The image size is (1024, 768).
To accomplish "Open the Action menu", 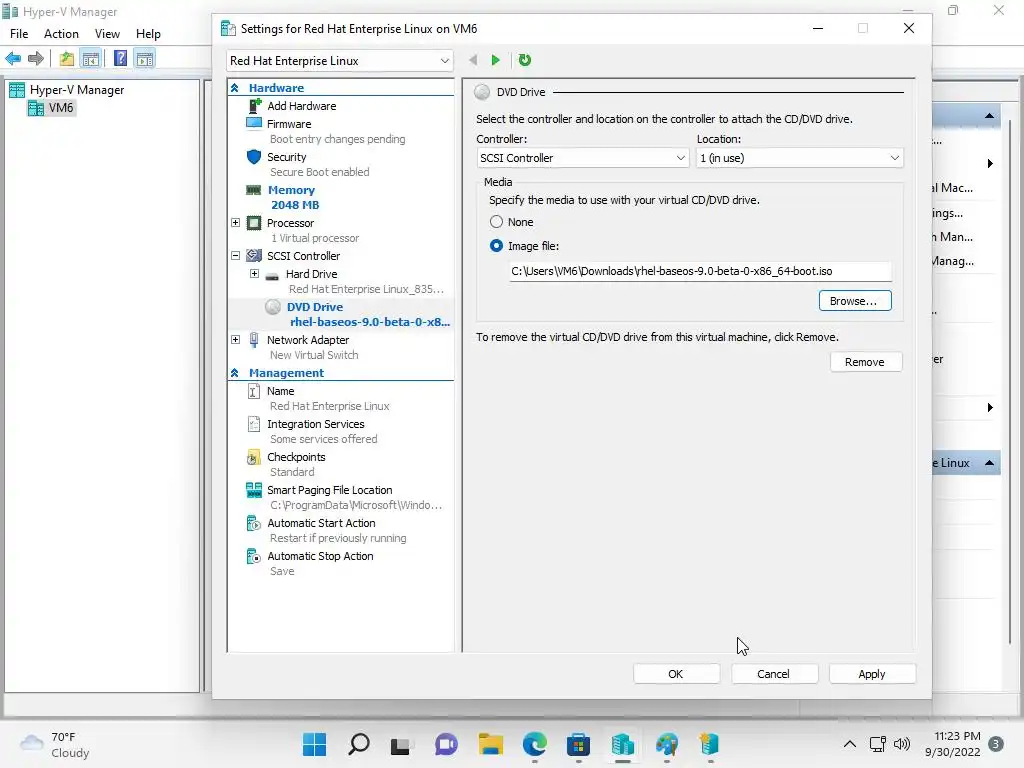I will [61, 34].
